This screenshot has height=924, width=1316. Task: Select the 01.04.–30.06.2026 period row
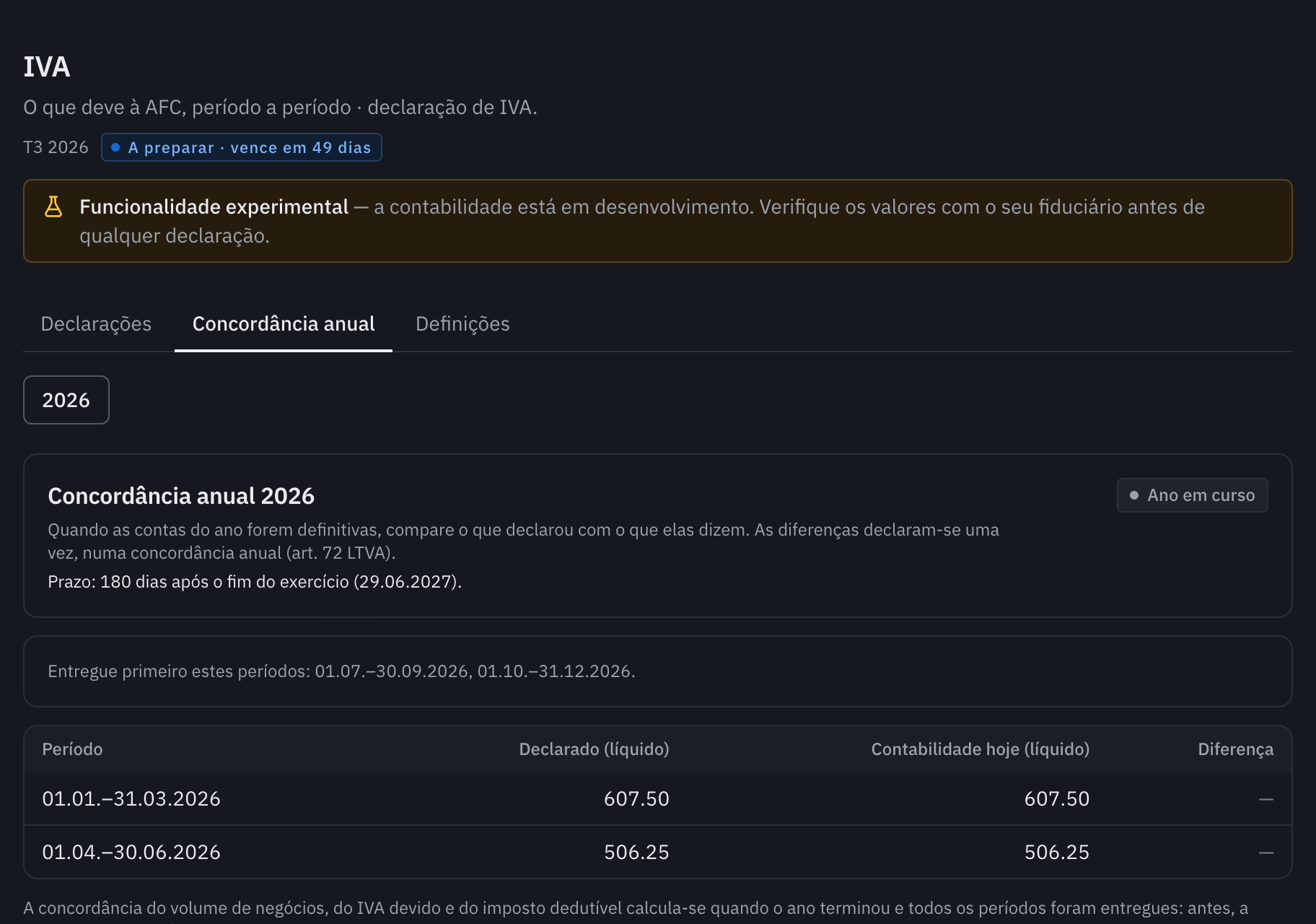[x=658, y=852]
